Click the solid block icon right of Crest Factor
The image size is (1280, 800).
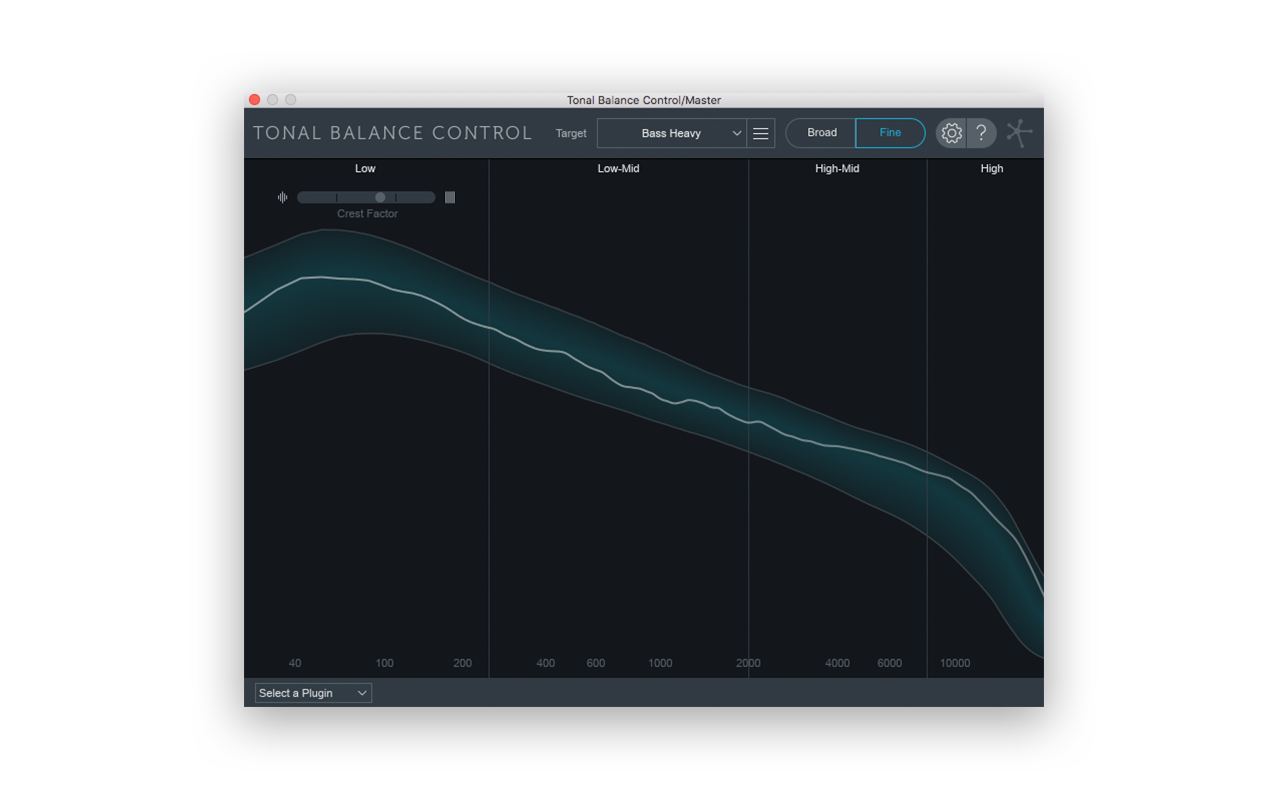coord(450,197)
